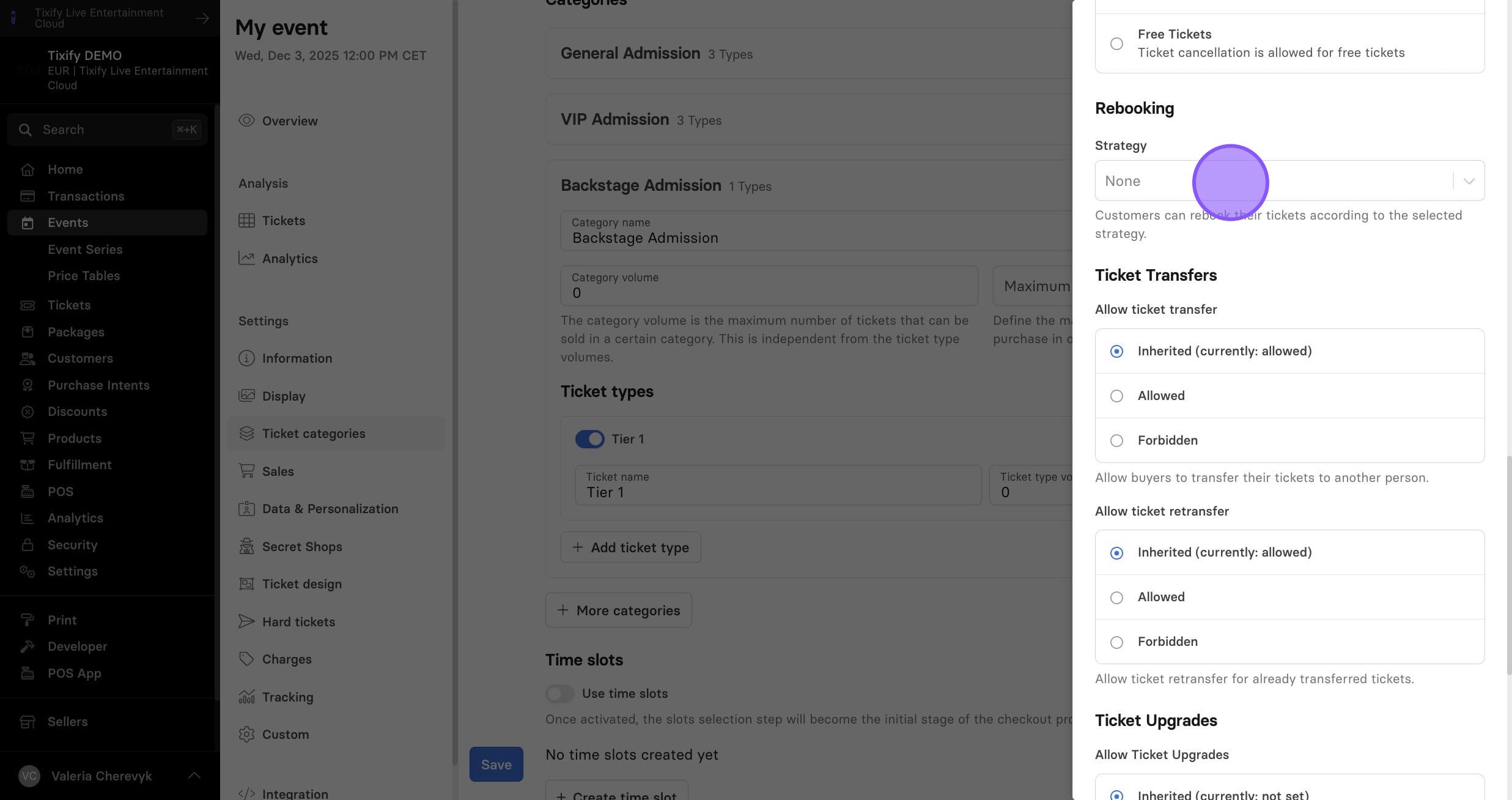The width and height of the screenshot is (1512, 800).
Task: Click the Packages icon in sidebar
Action: pos(28,332)
